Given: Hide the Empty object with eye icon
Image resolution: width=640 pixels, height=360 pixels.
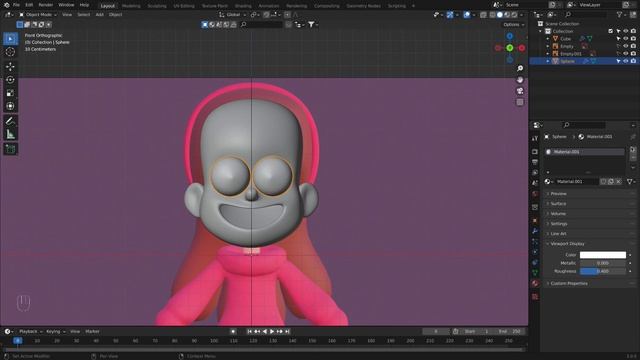Looking at the screenshot, I should click(626, 46).
